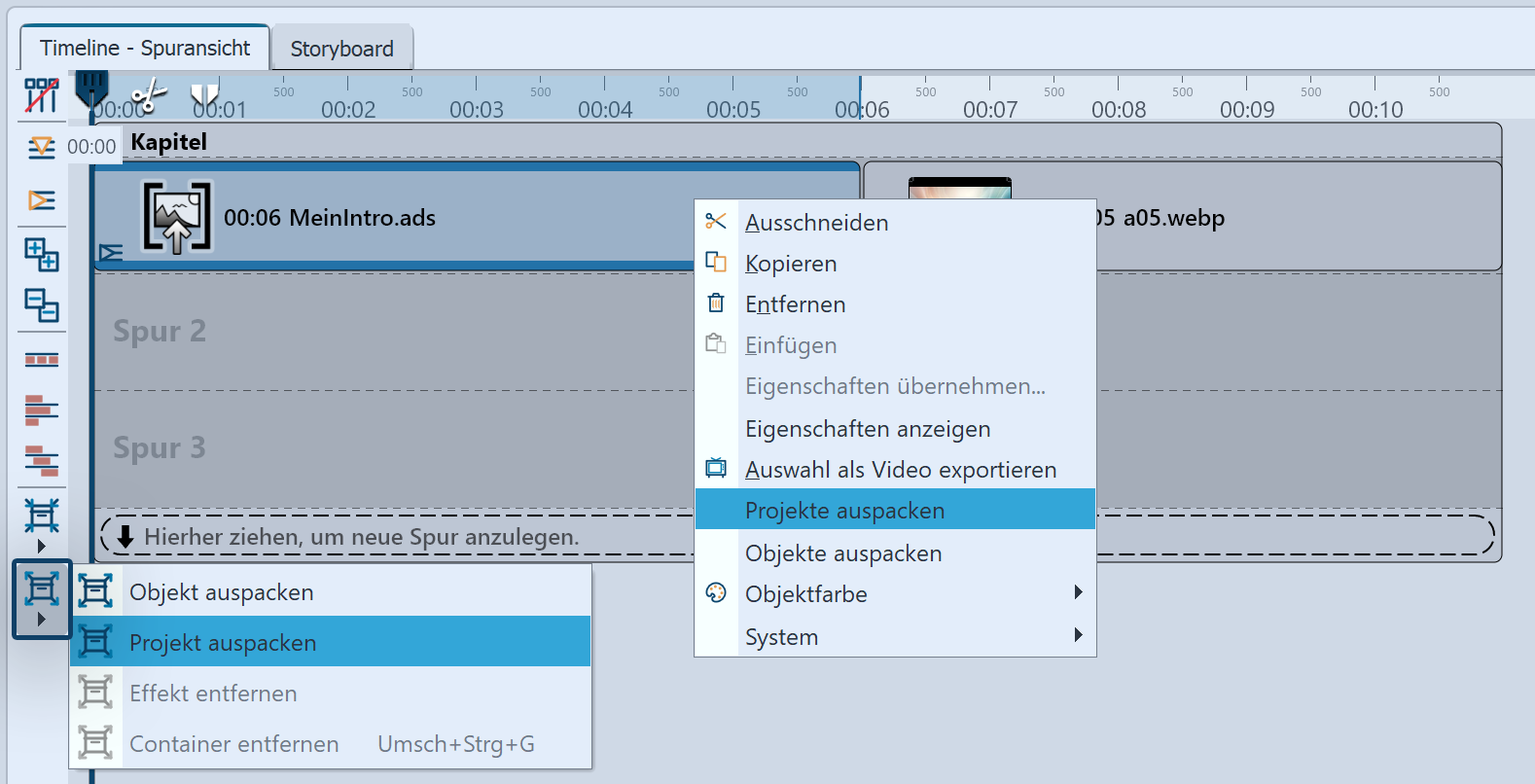The image size is (1535, 784).
Task: Click the MeinIntro.ads project object icon
Action: coord(176,217)
